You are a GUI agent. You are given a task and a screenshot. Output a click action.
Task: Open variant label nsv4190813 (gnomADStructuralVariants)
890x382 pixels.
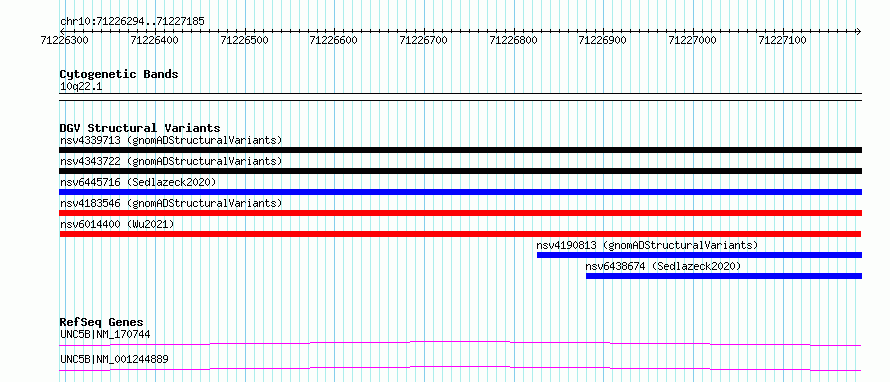pyautogui.click(x=647, y=245)
